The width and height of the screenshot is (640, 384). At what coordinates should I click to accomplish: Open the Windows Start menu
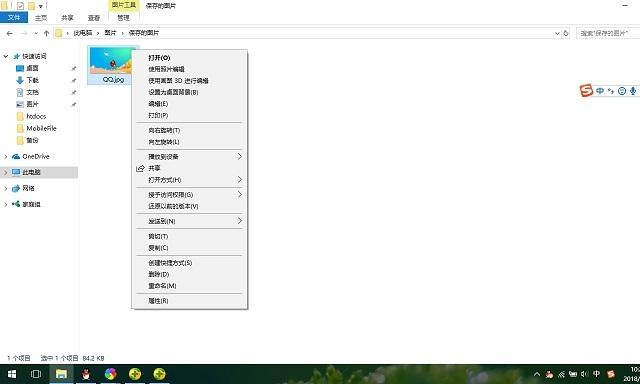[12, 374]
